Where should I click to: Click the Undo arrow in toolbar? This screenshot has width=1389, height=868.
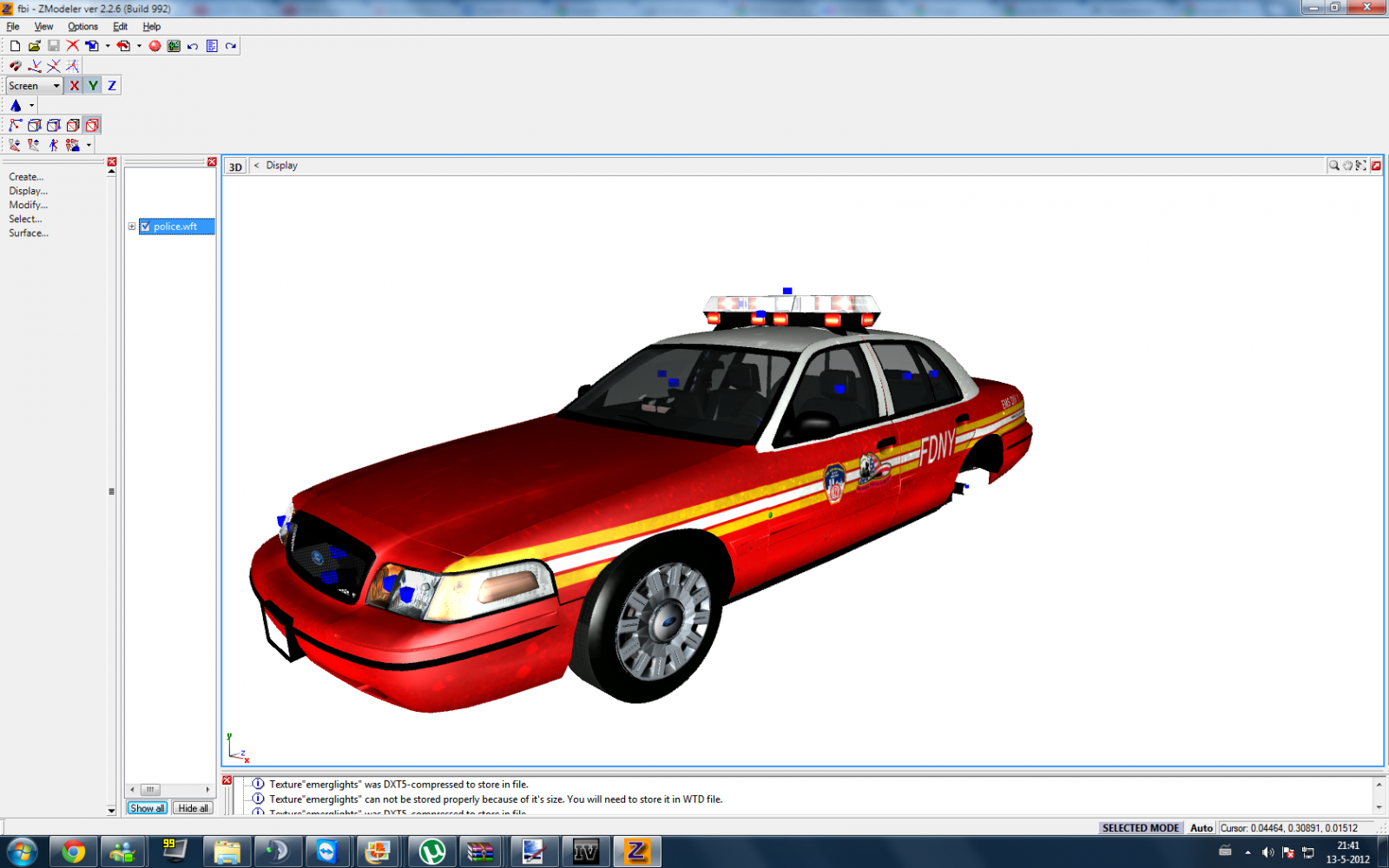[193, 46]
